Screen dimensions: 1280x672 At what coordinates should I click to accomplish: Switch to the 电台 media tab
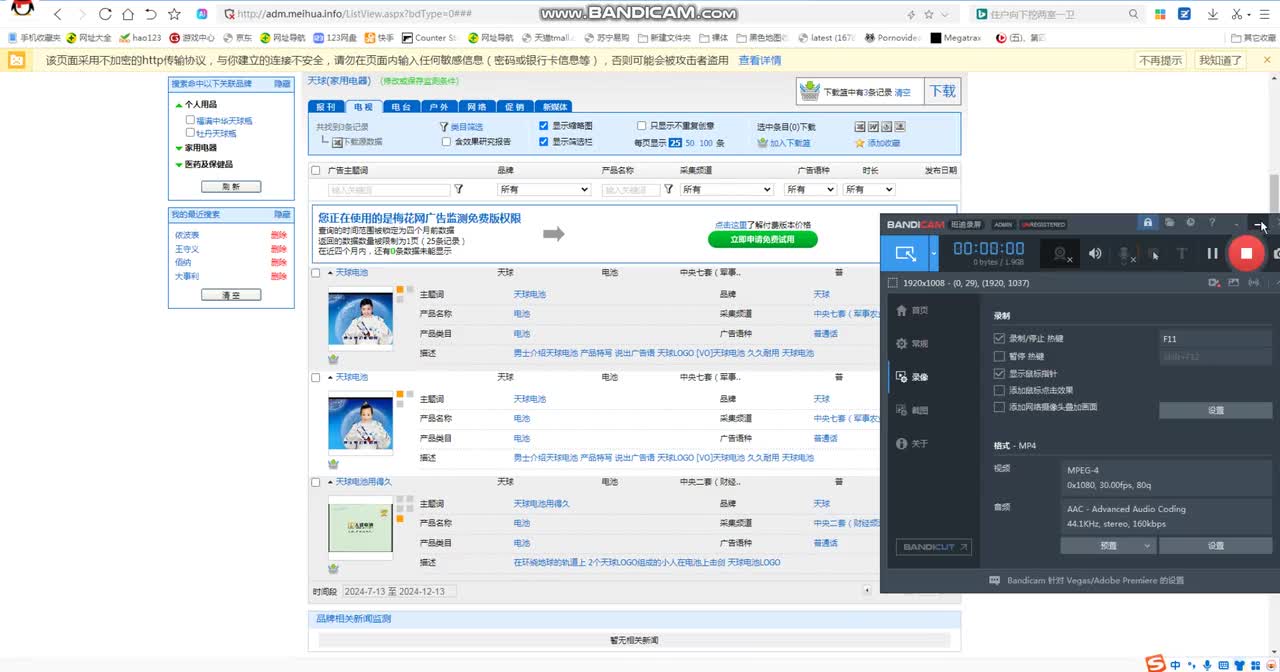pyautogui.click(x=401, y=107)
